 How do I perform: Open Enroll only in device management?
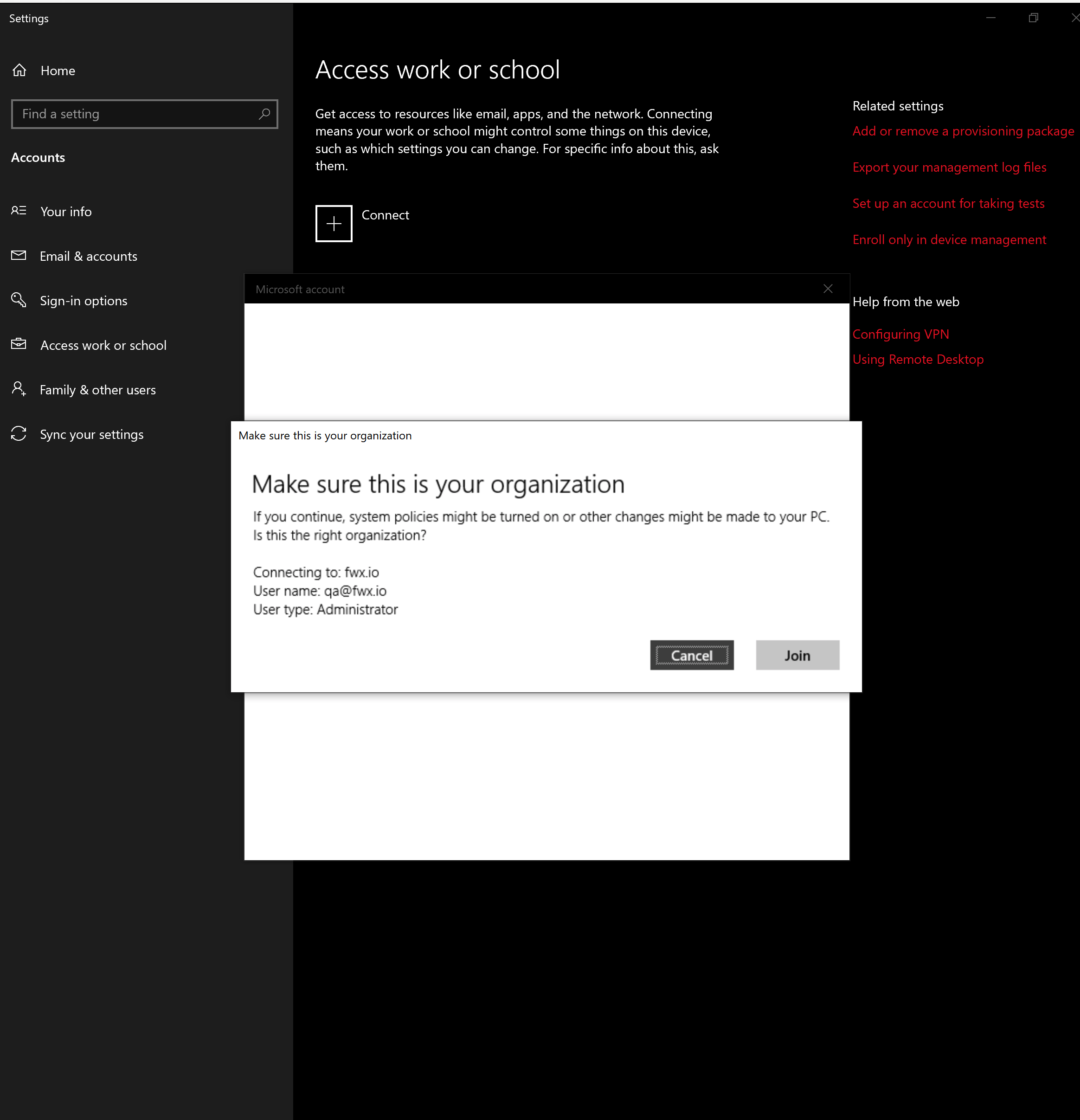(x=949, y=239)
